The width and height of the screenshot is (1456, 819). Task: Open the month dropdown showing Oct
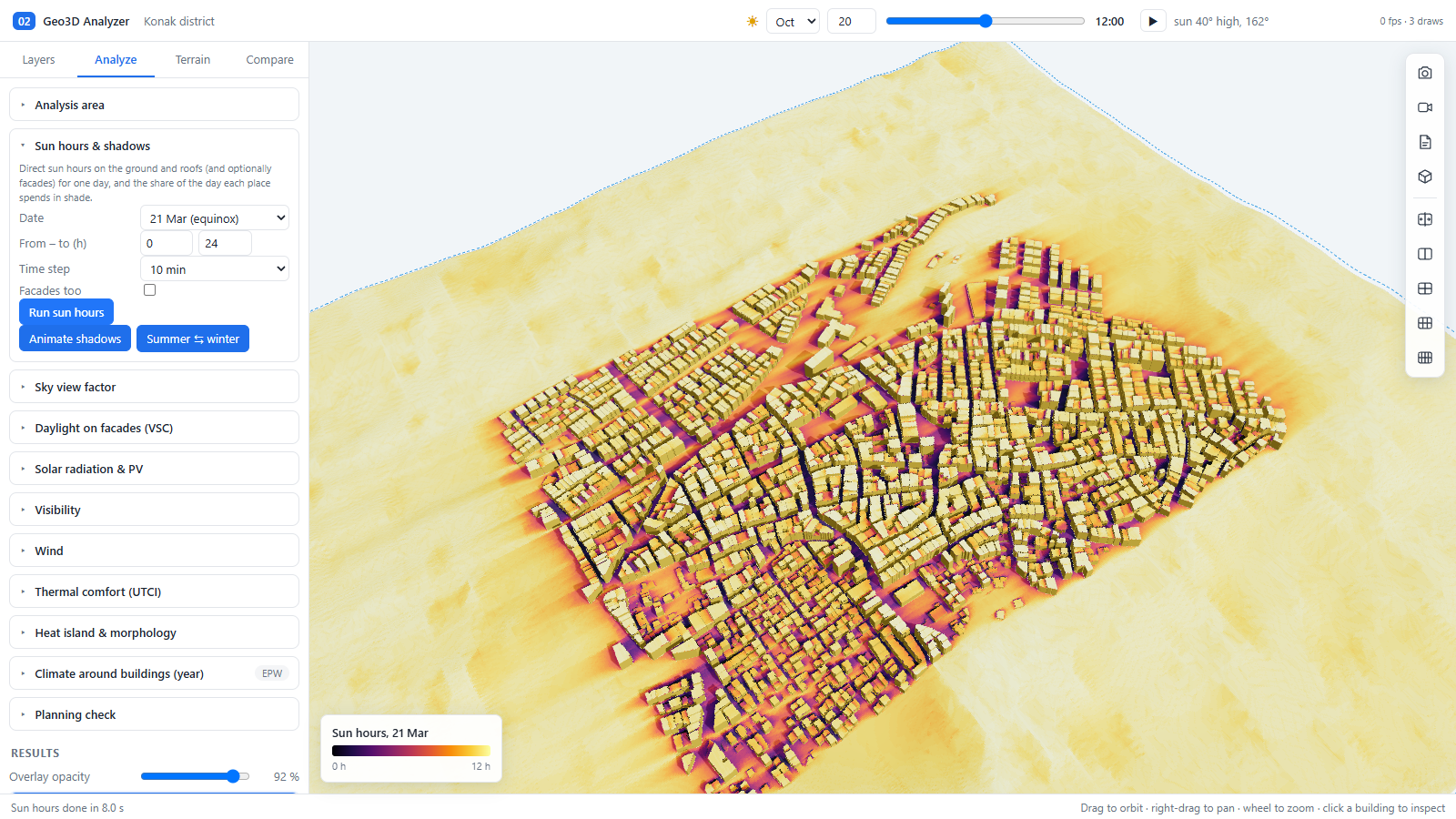(x=794, y=21)
